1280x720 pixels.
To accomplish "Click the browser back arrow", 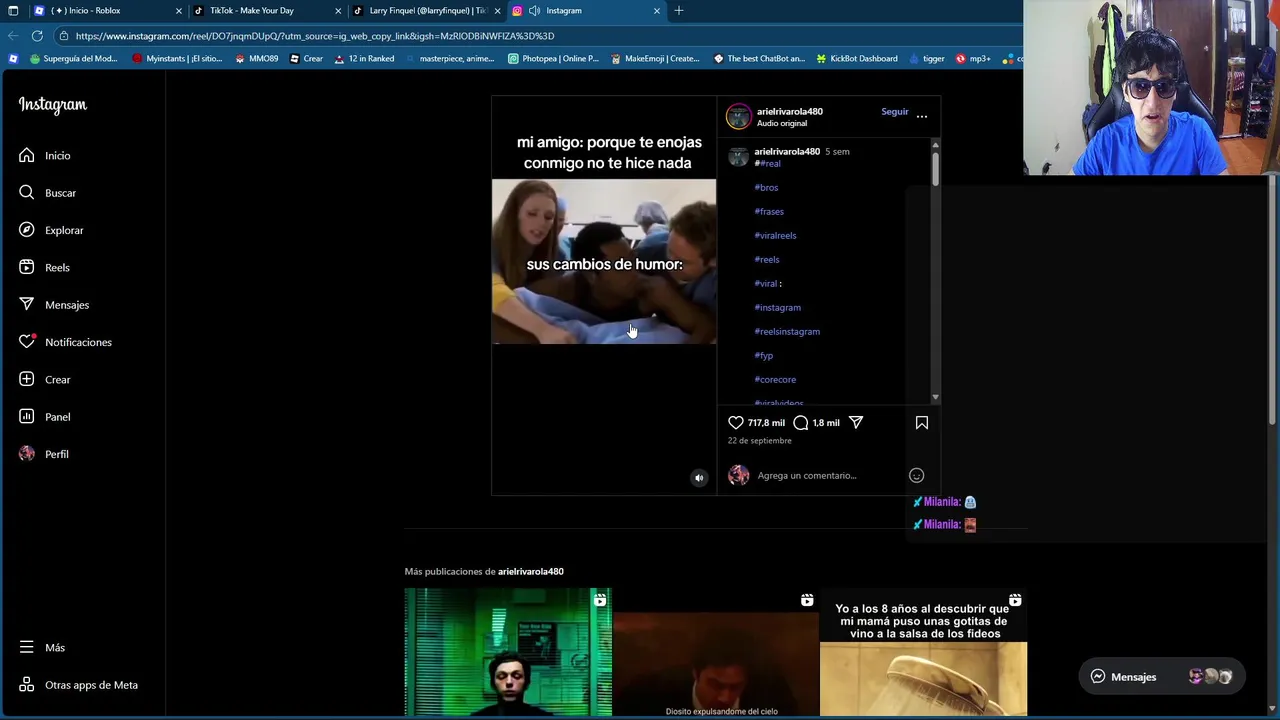I will click(x=13, y=36).
